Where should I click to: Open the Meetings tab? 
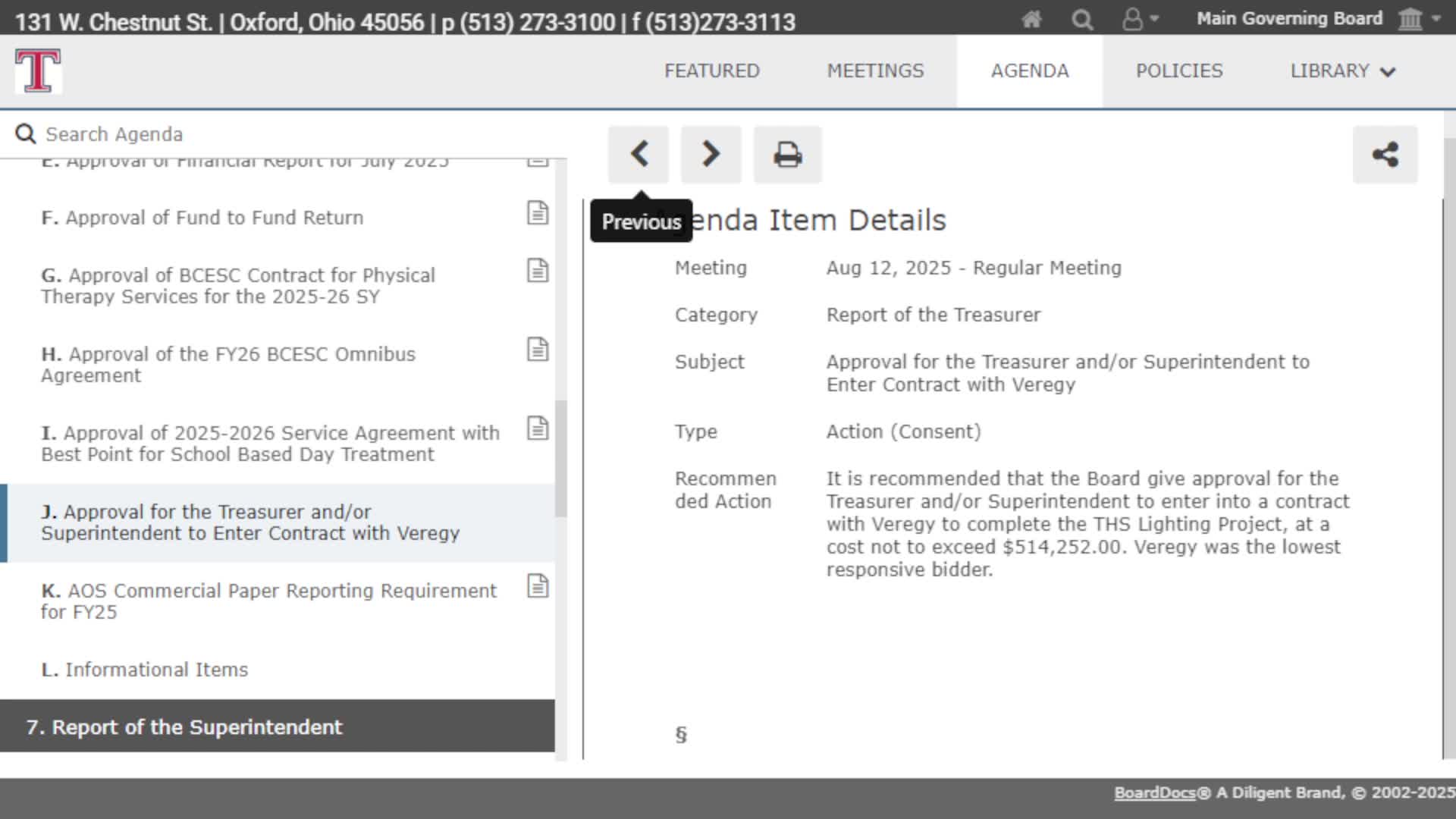coord(875,71)
